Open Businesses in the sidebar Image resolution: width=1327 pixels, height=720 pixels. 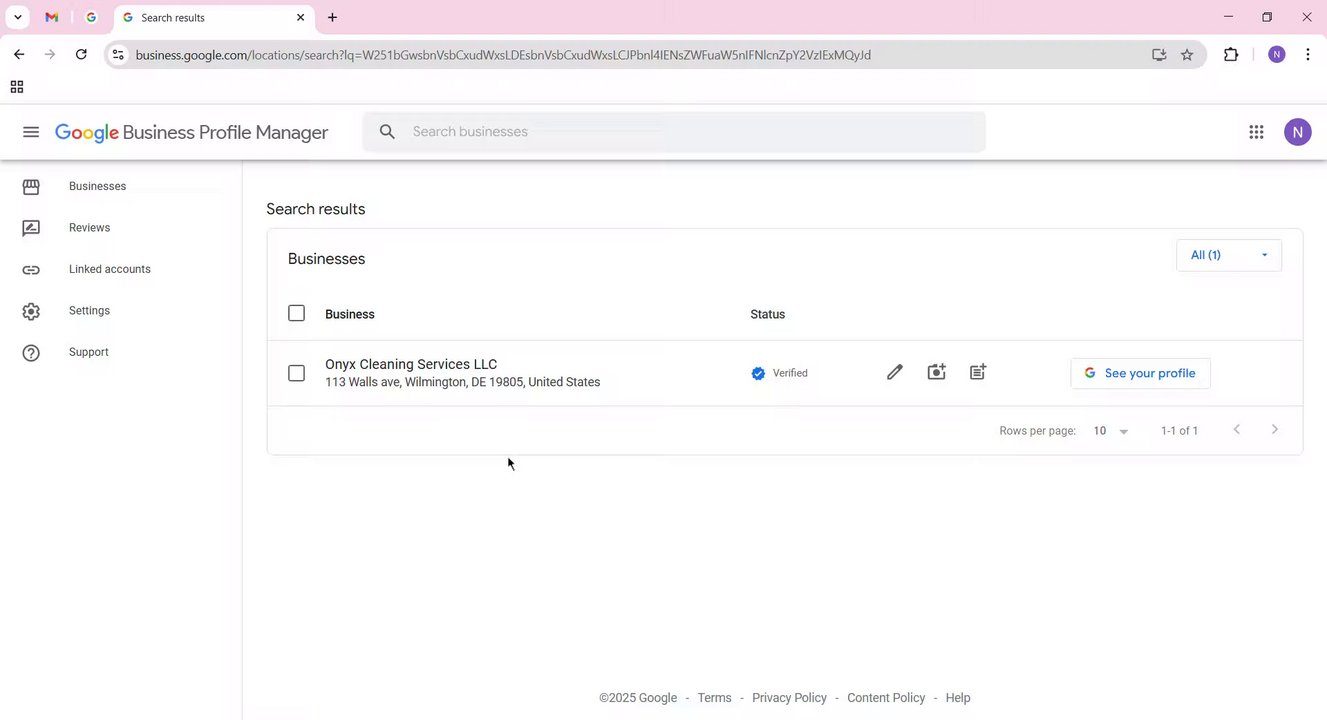(x=97, y=187)
